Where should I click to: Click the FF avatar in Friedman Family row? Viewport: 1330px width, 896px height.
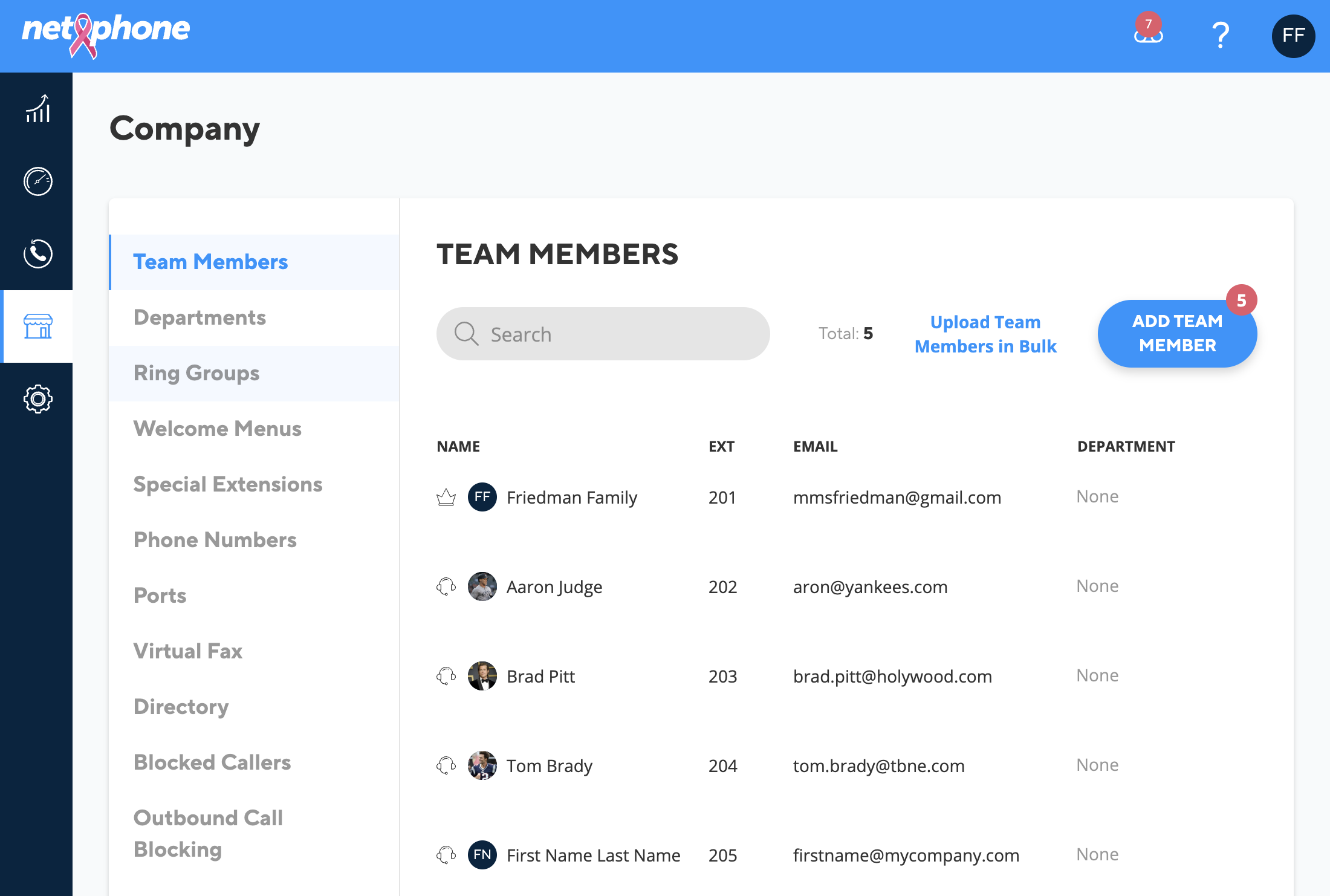click(482, 497)
